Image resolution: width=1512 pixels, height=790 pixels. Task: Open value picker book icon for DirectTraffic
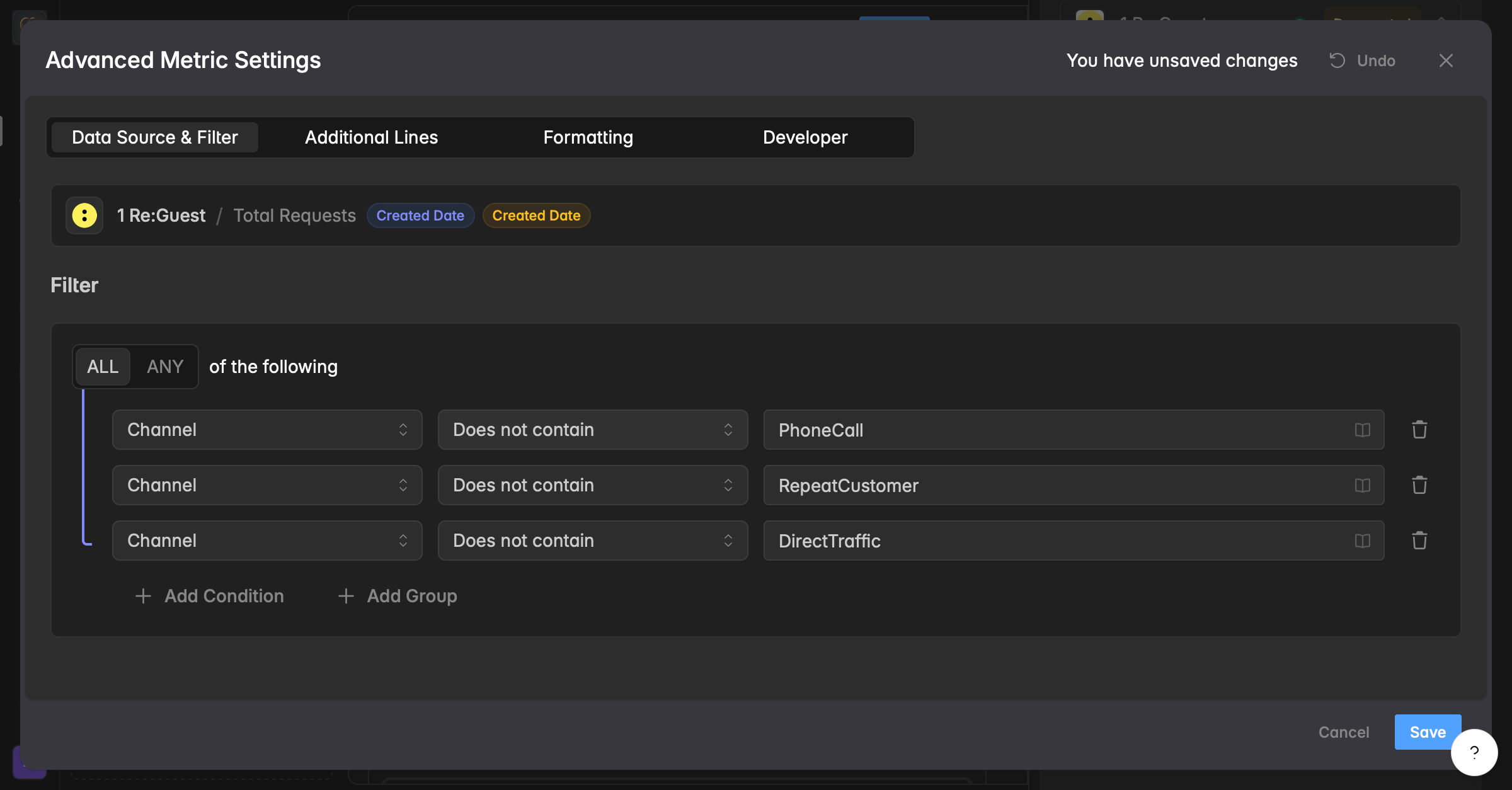point(1363,541)
